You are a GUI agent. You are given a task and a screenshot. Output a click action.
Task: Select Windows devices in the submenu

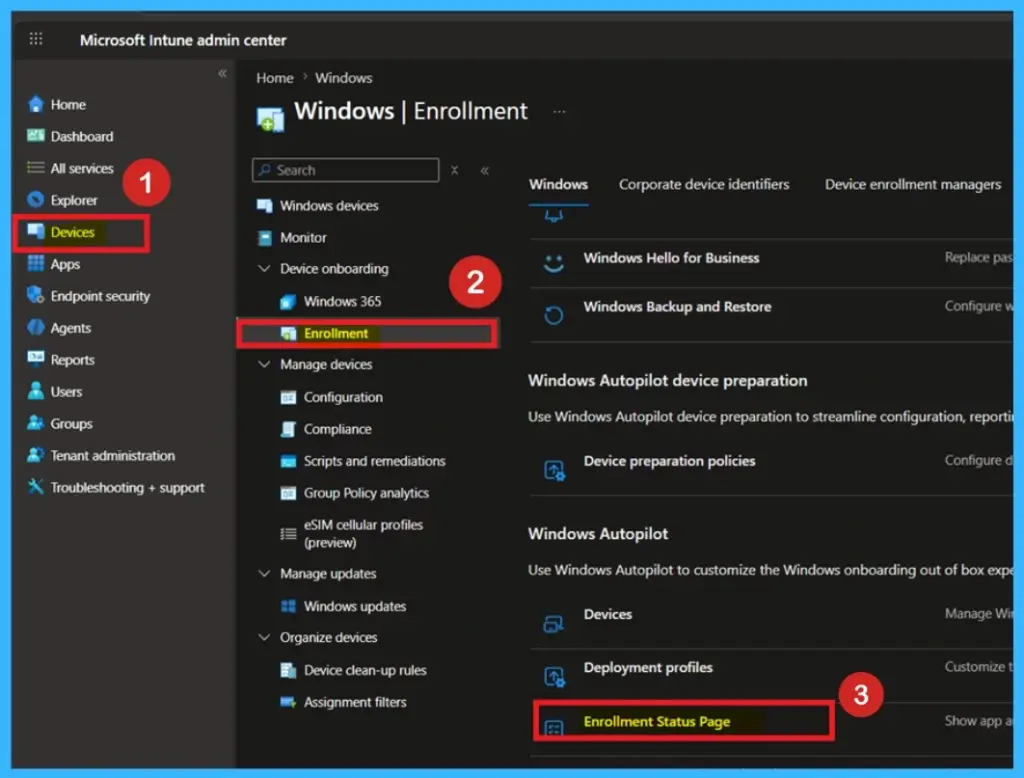tap(329, 206)
